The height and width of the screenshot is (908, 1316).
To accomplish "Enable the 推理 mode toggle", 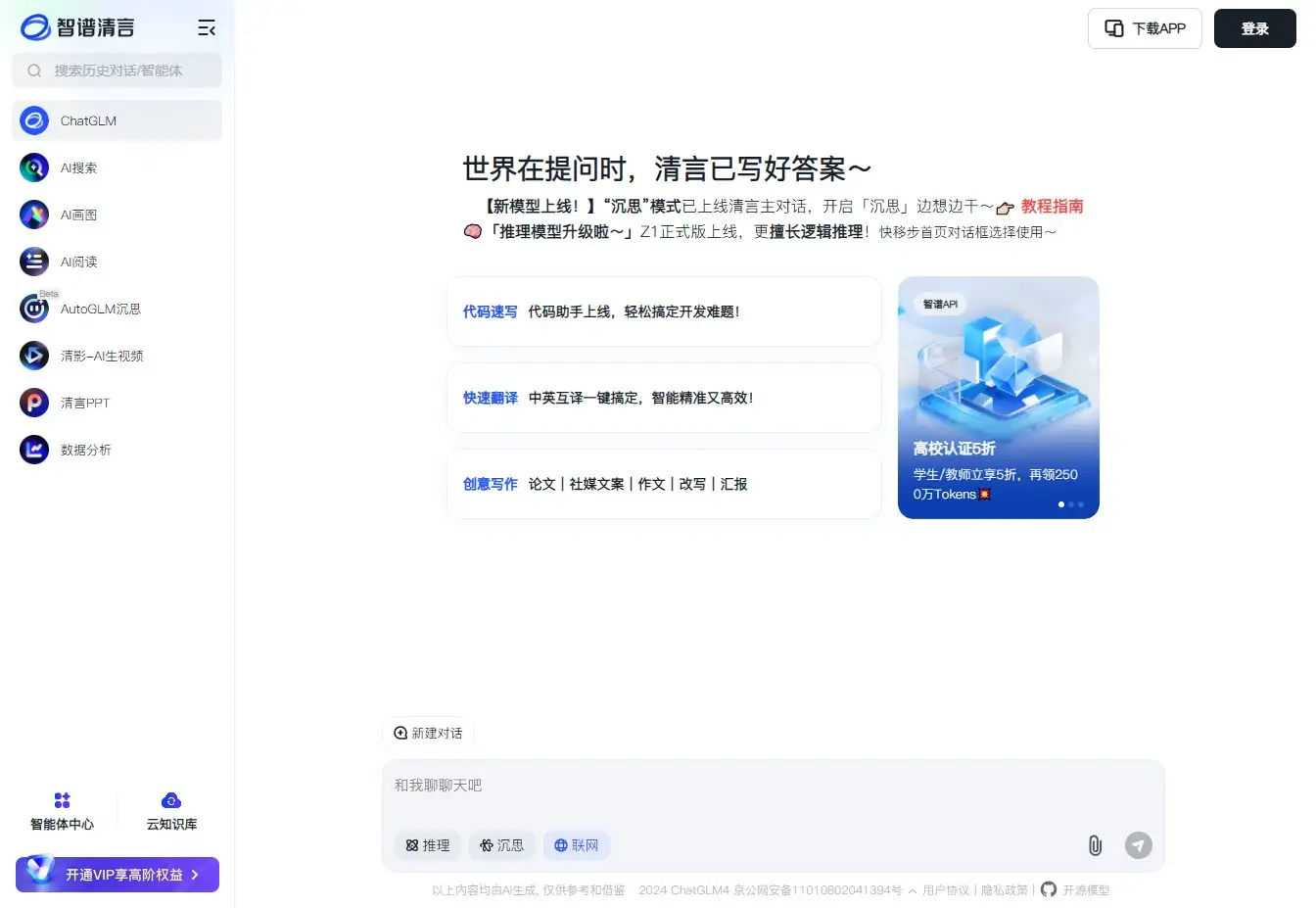I will click(x=427, y=844).
